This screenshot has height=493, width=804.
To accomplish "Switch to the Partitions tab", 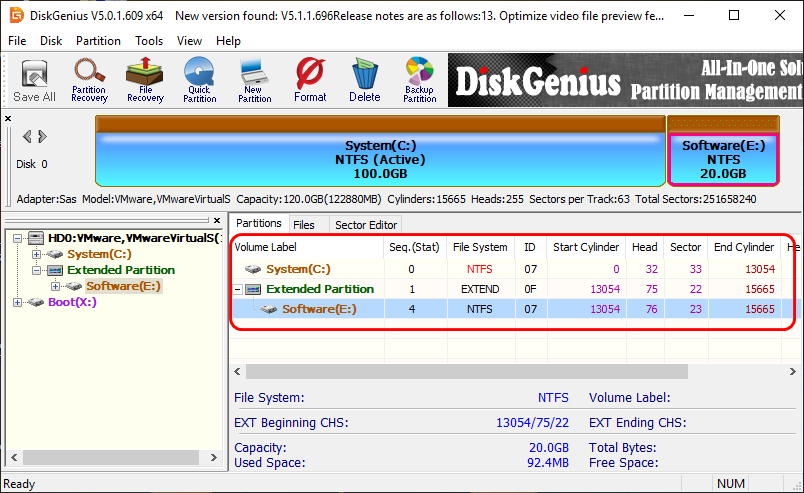I will [x=258, y=223].
